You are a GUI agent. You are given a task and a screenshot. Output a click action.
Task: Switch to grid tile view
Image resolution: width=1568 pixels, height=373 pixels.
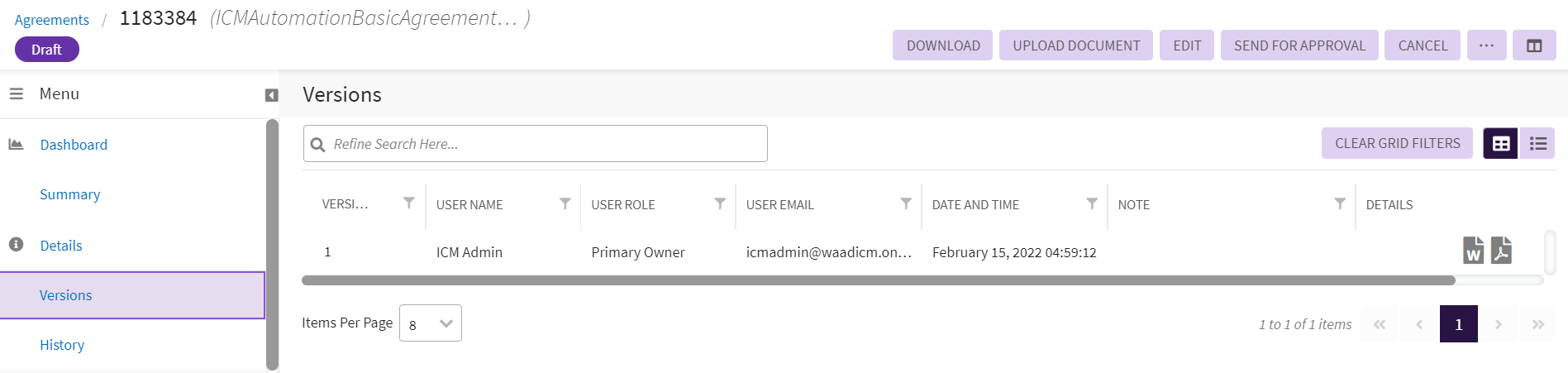[1500, 143]
